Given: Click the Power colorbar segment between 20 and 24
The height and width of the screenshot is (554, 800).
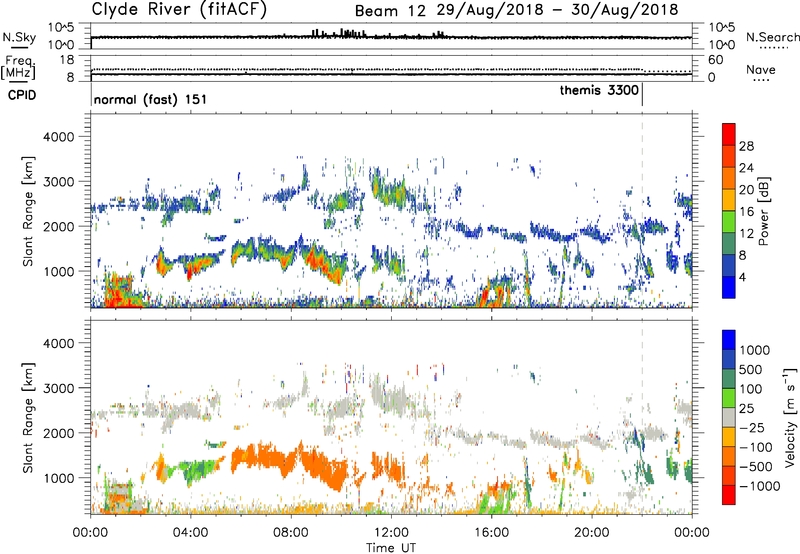Looking at the screenshot, I should point(729,178).
